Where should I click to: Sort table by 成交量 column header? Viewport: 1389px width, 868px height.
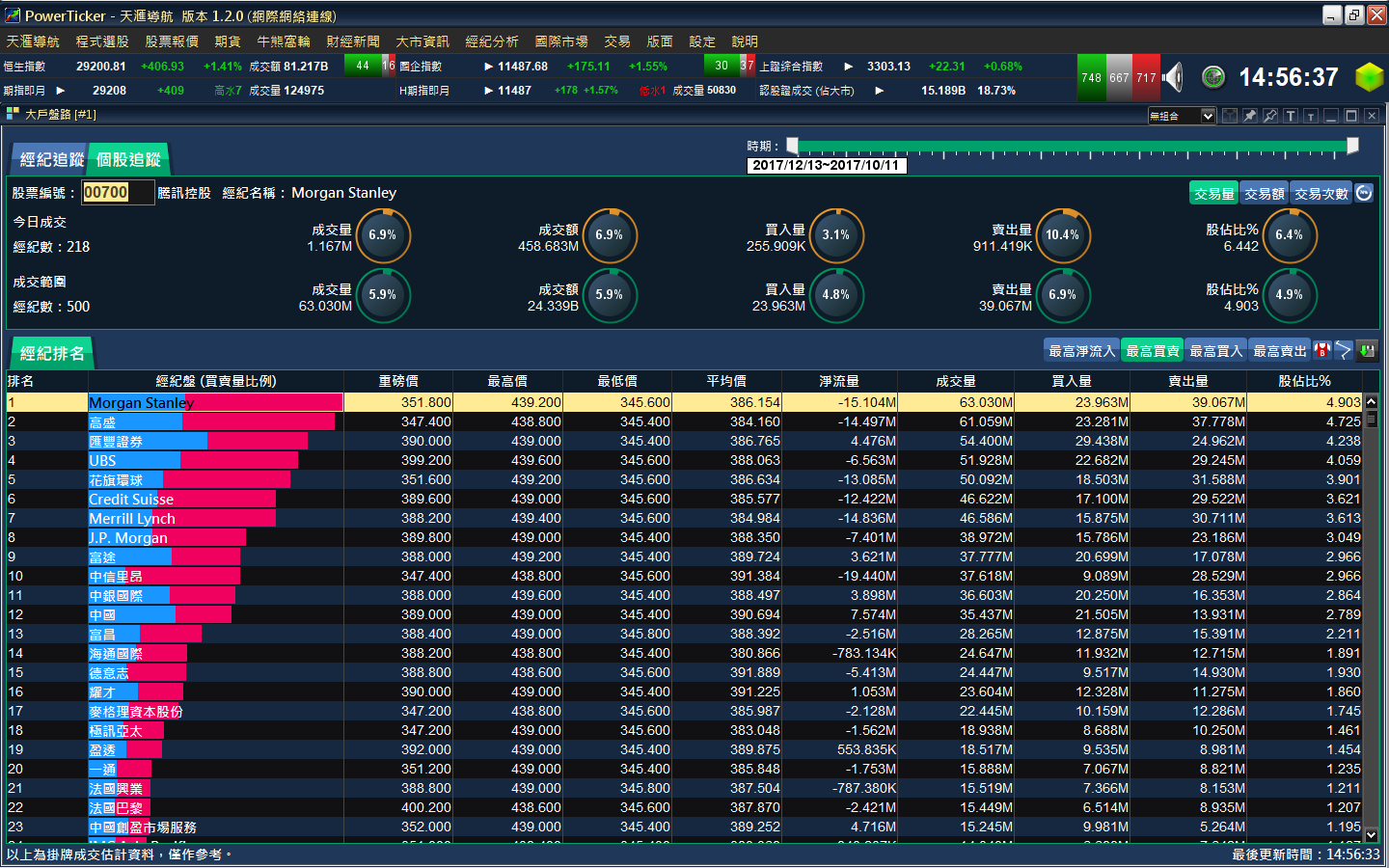coord(956,381)
